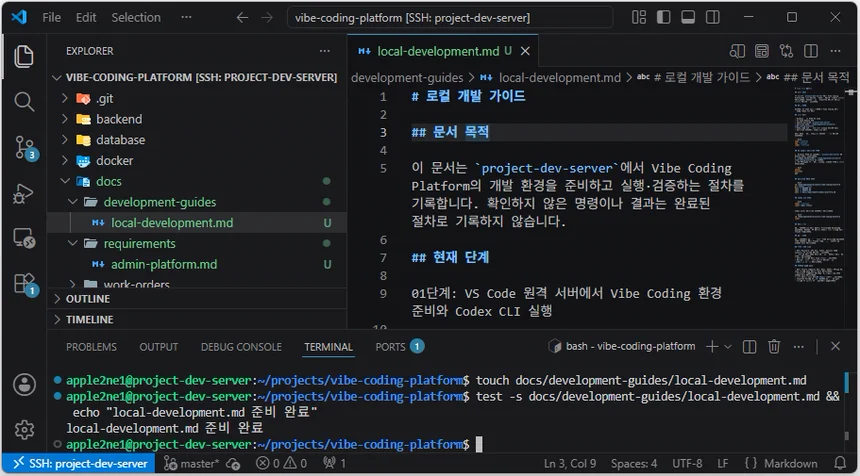Open Markdown preview to the side

pyautogui.click(x=737, y=51)
